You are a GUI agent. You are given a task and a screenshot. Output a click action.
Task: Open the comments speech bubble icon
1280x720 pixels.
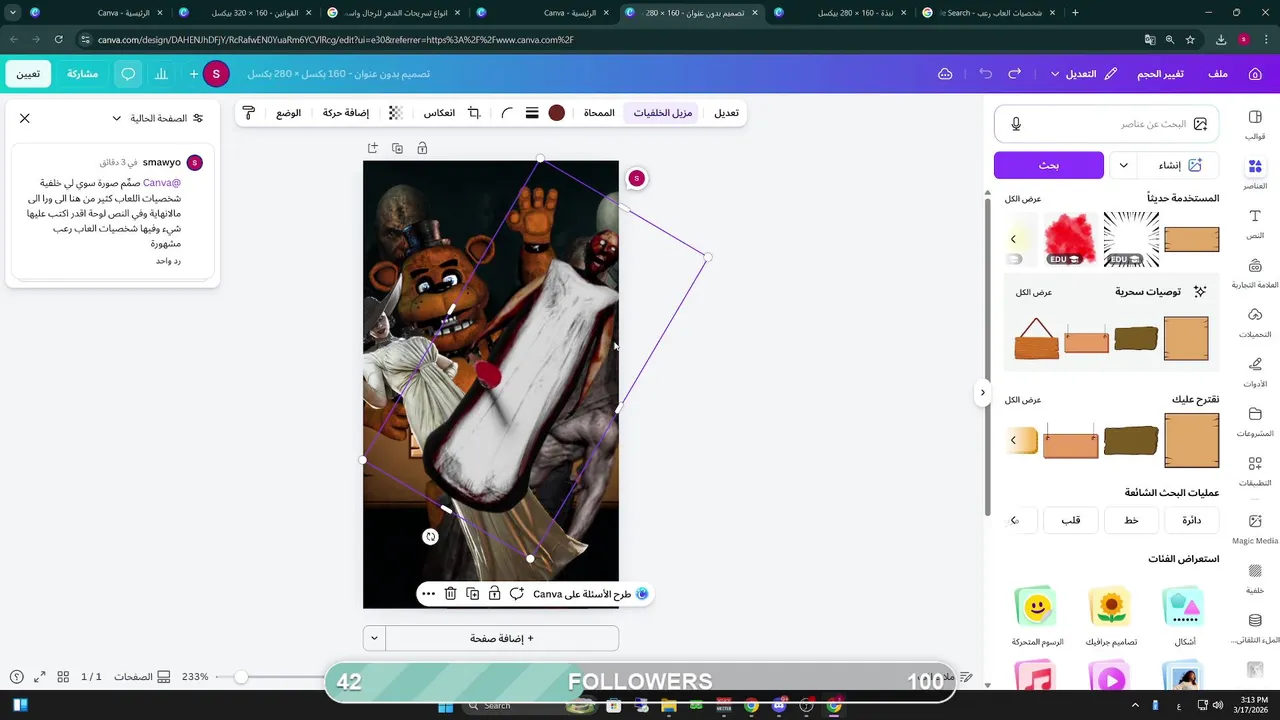(128, 74)
